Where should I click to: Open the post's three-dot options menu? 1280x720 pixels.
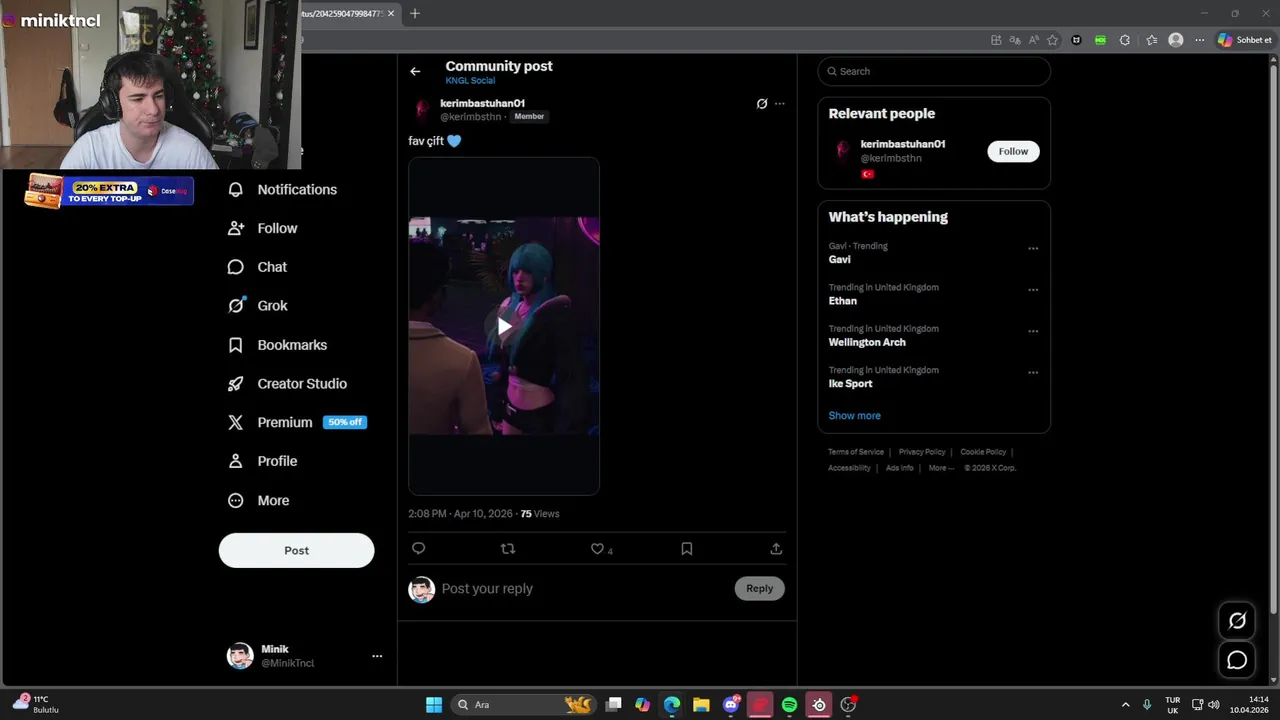pyautogui.click(x=780, y=103)
